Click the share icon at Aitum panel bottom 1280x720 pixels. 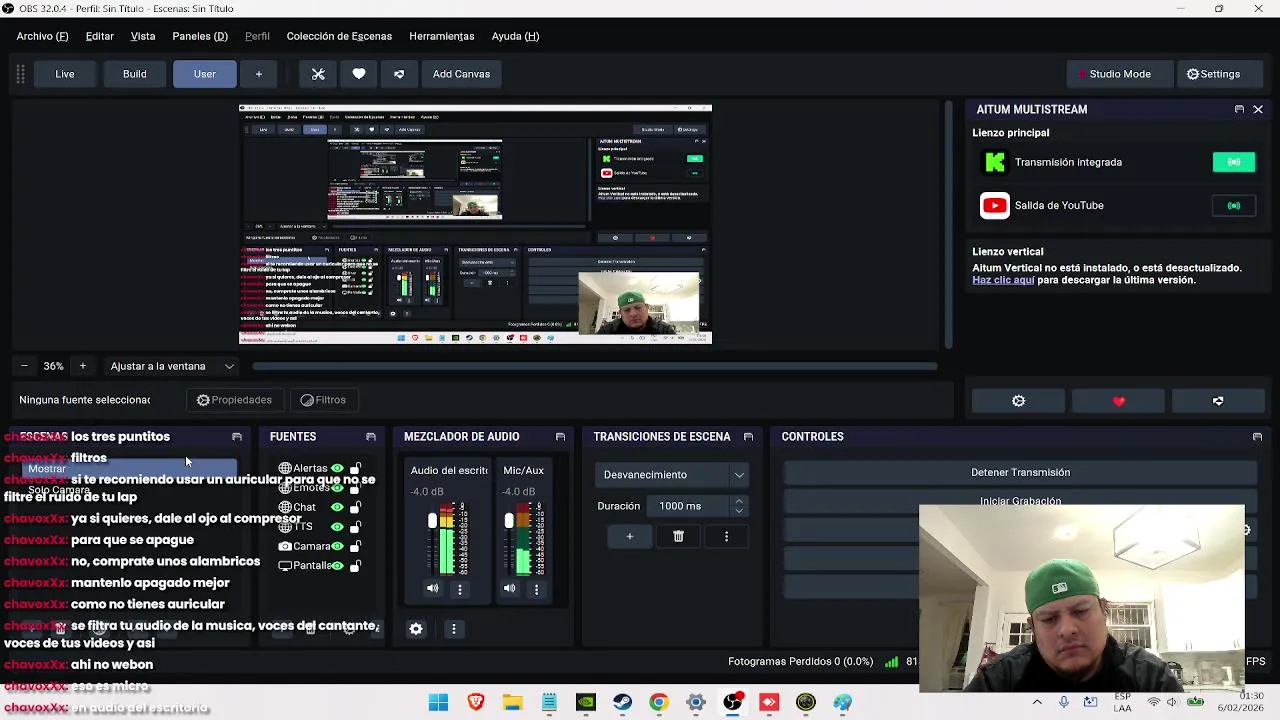pyautogui.click(x=1218, y=401)
